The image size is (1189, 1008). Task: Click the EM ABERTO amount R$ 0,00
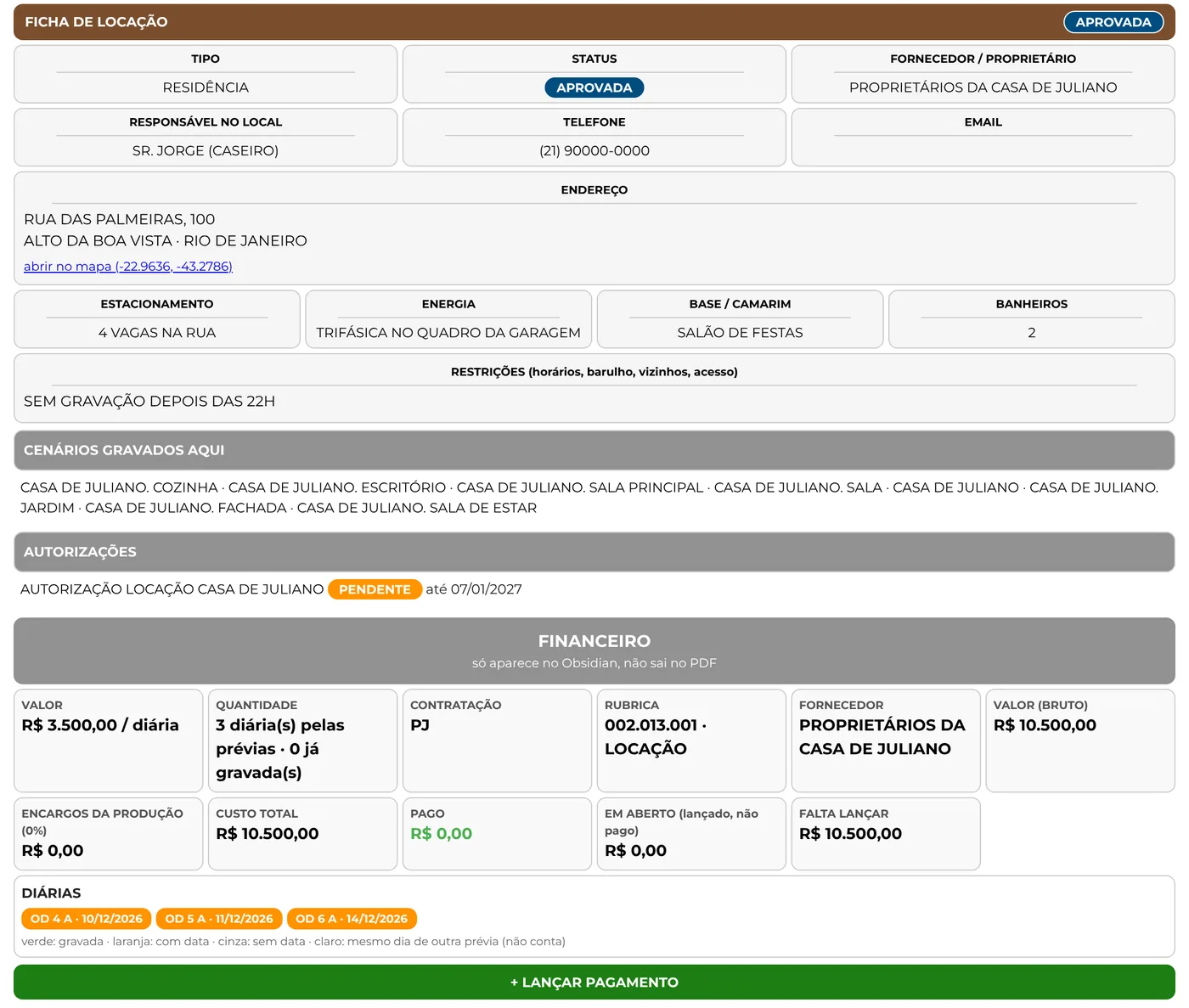tap(635, 851)
